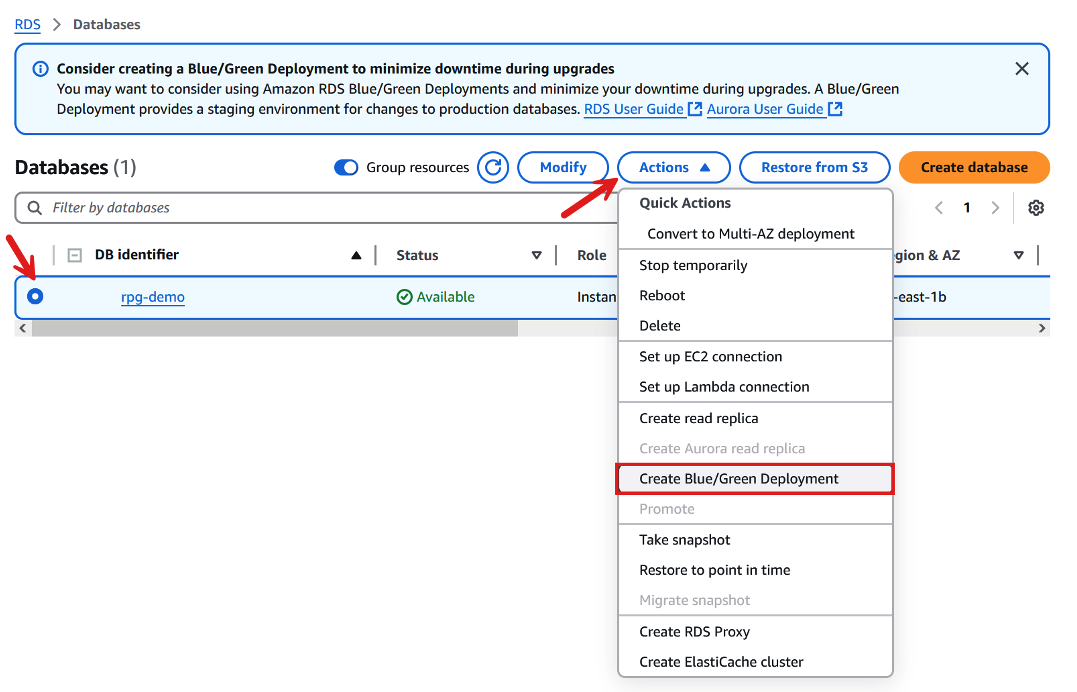Sort by DB identifier ascending arrow

356,256
